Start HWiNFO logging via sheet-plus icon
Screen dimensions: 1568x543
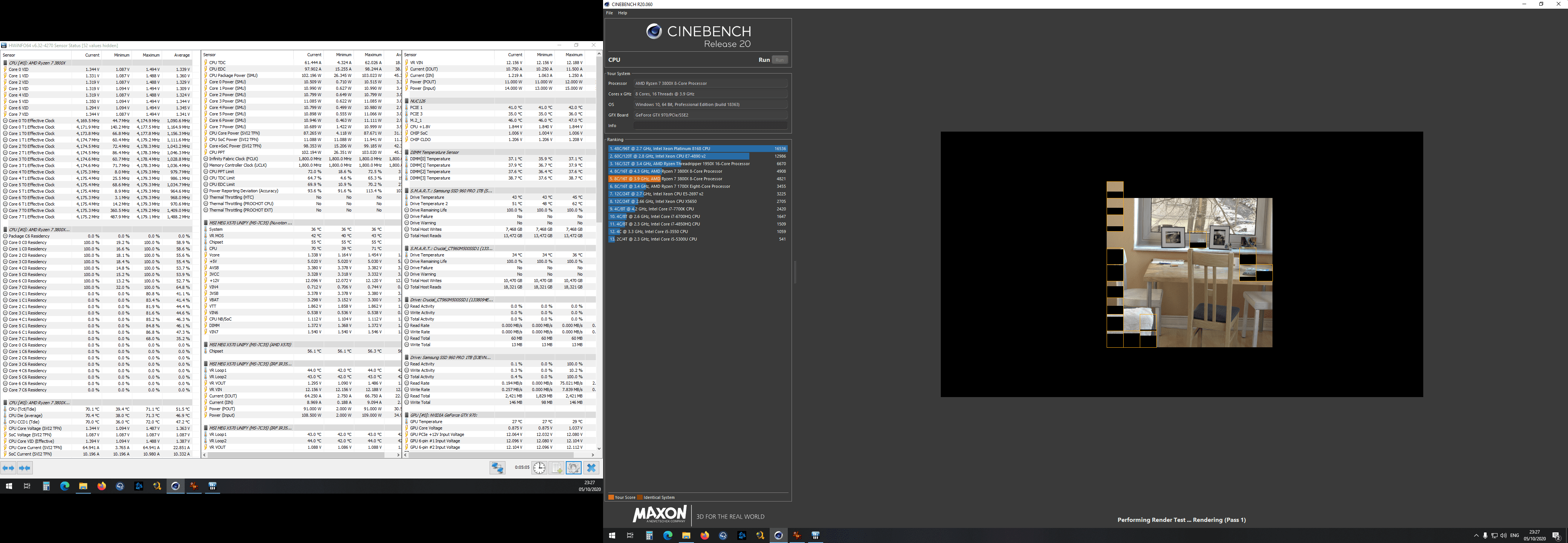[x=556, y=468]
